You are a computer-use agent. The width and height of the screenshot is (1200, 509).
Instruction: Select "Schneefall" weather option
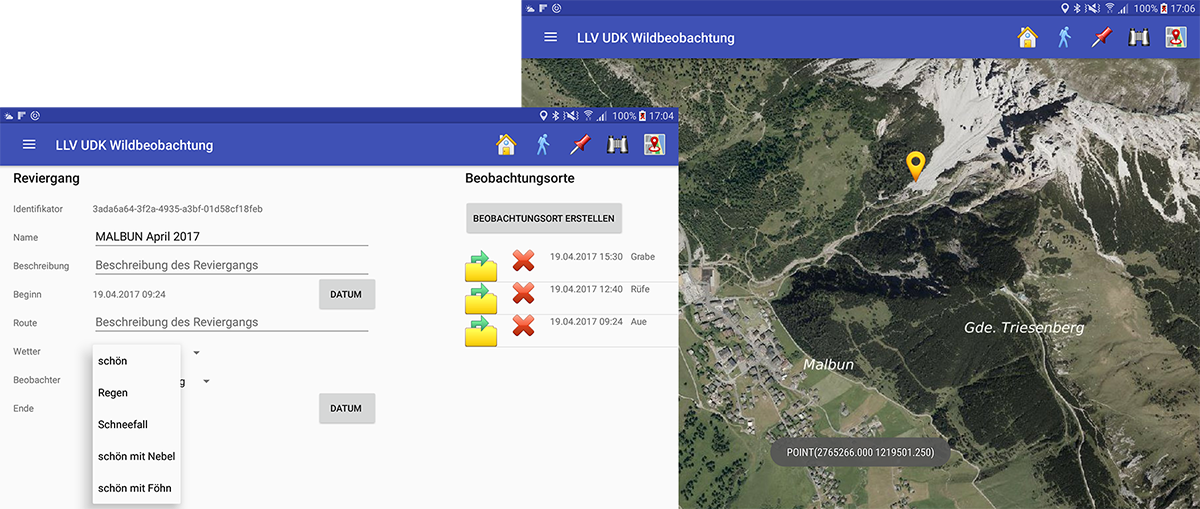point(137,424)
